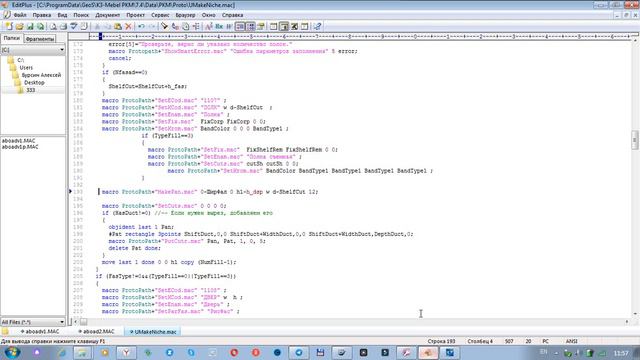Click the Print Preview magnifier icon

point(53,26)
